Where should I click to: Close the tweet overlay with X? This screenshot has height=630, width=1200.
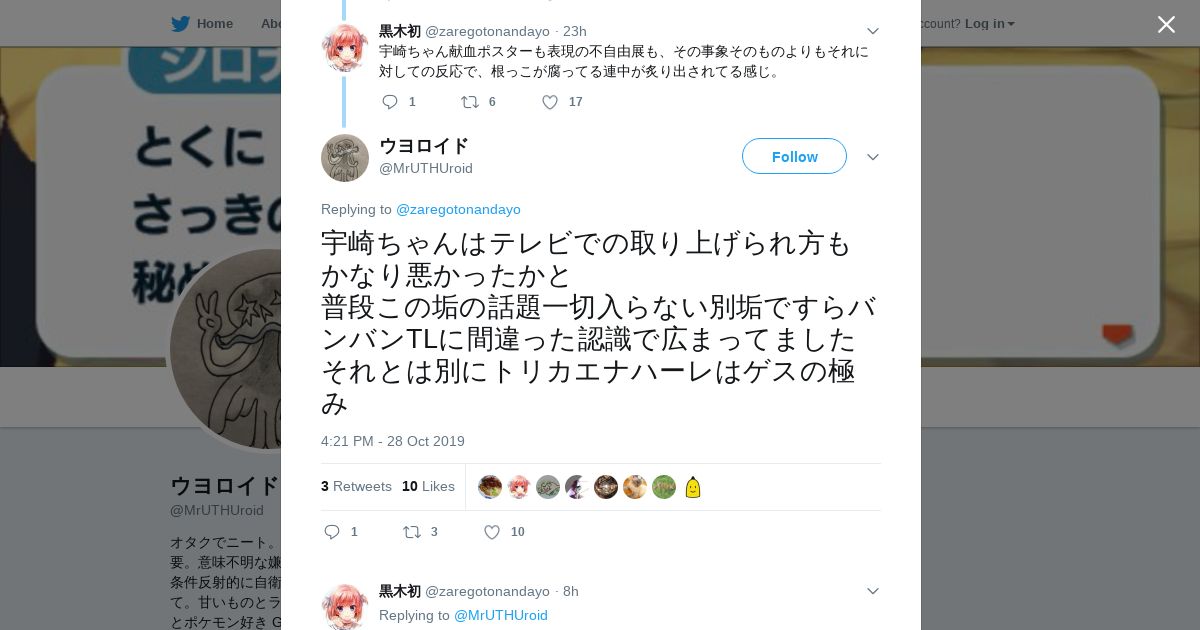click(x=1166, y=24)
